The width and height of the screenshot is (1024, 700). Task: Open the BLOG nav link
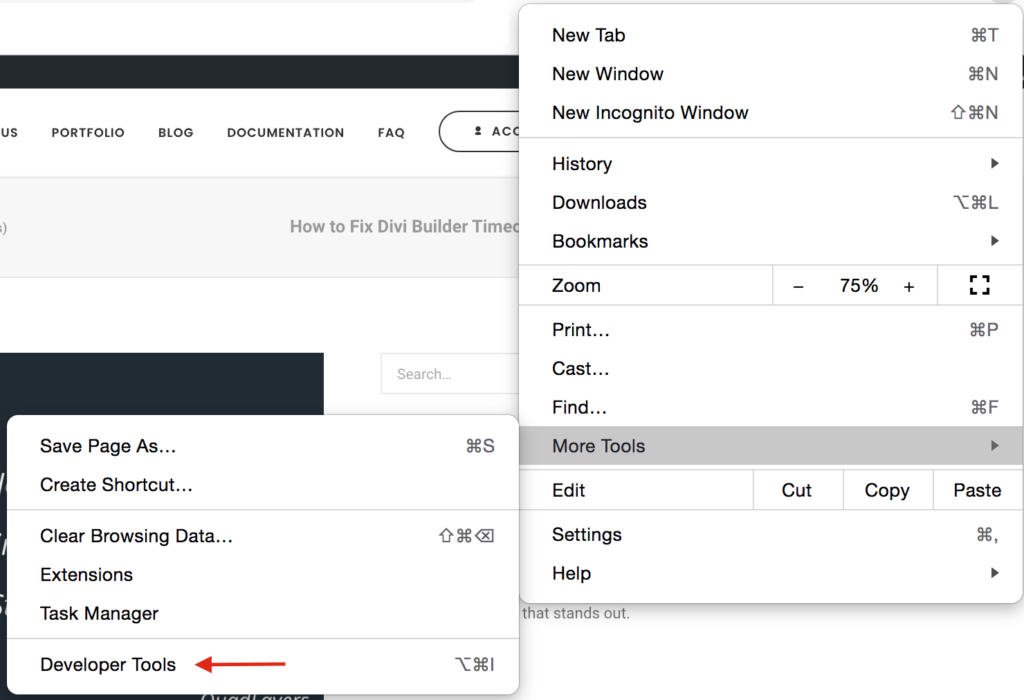[176, 133]
